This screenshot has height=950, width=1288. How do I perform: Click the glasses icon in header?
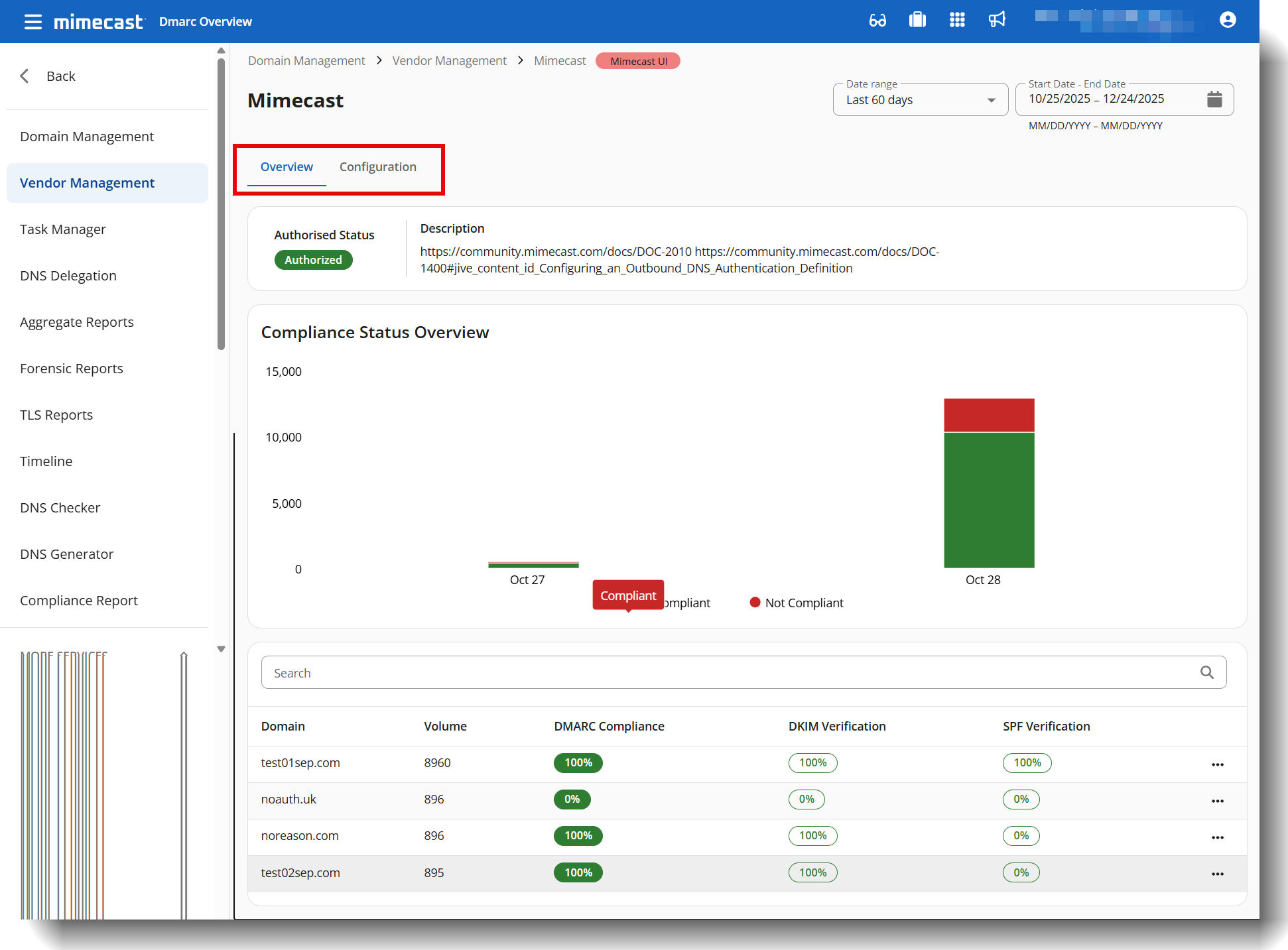coord(877,21)
